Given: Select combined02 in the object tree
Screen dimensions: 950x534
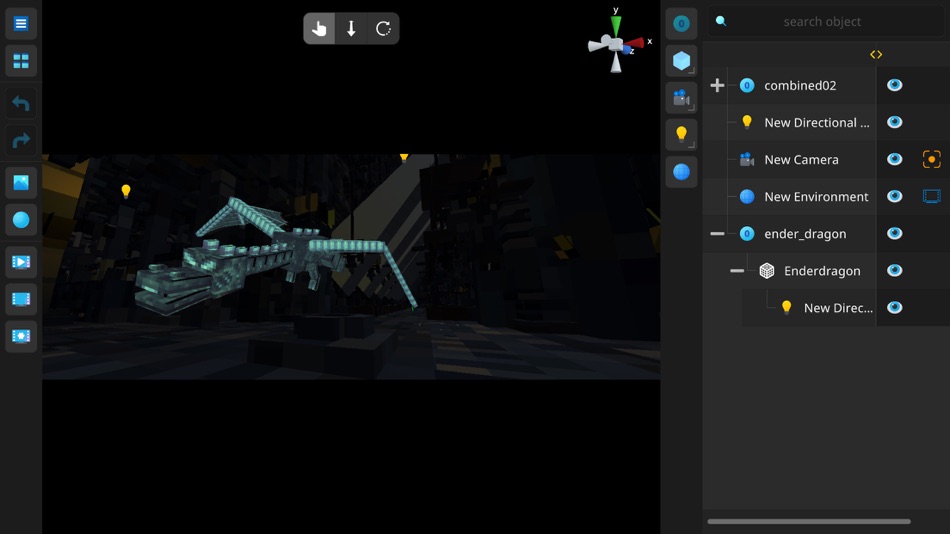Looking at the screenshot, I should pyautogui.click(x=800, y=85).
